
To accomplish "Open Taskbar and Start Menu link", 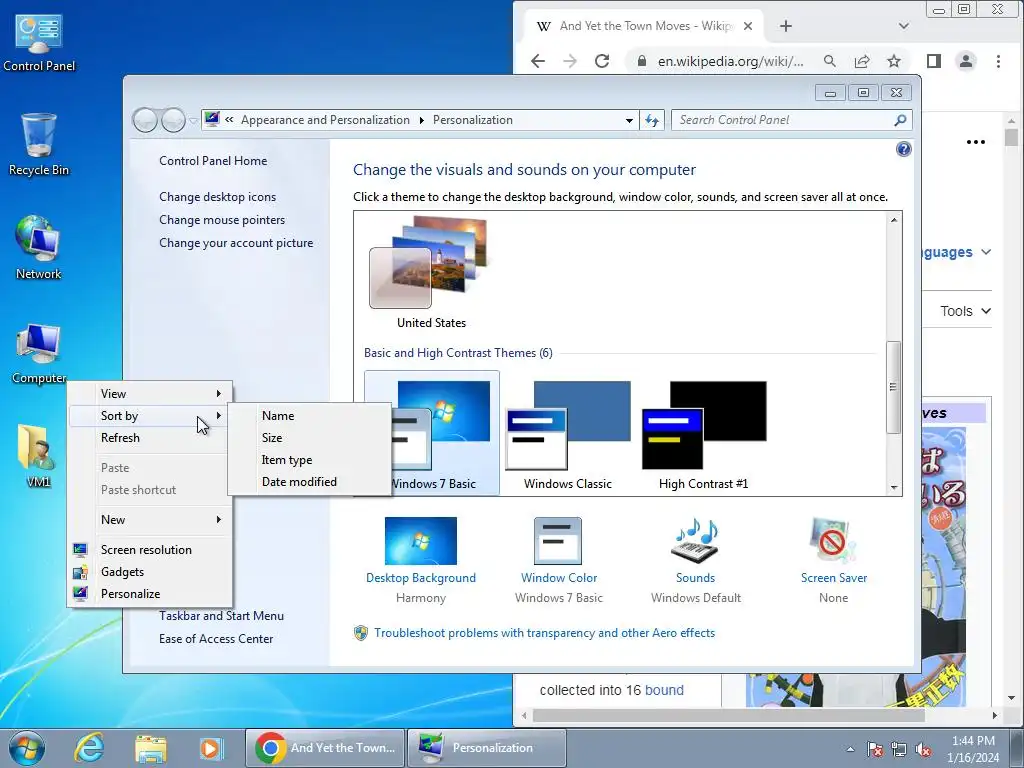I will pos(221,616).
